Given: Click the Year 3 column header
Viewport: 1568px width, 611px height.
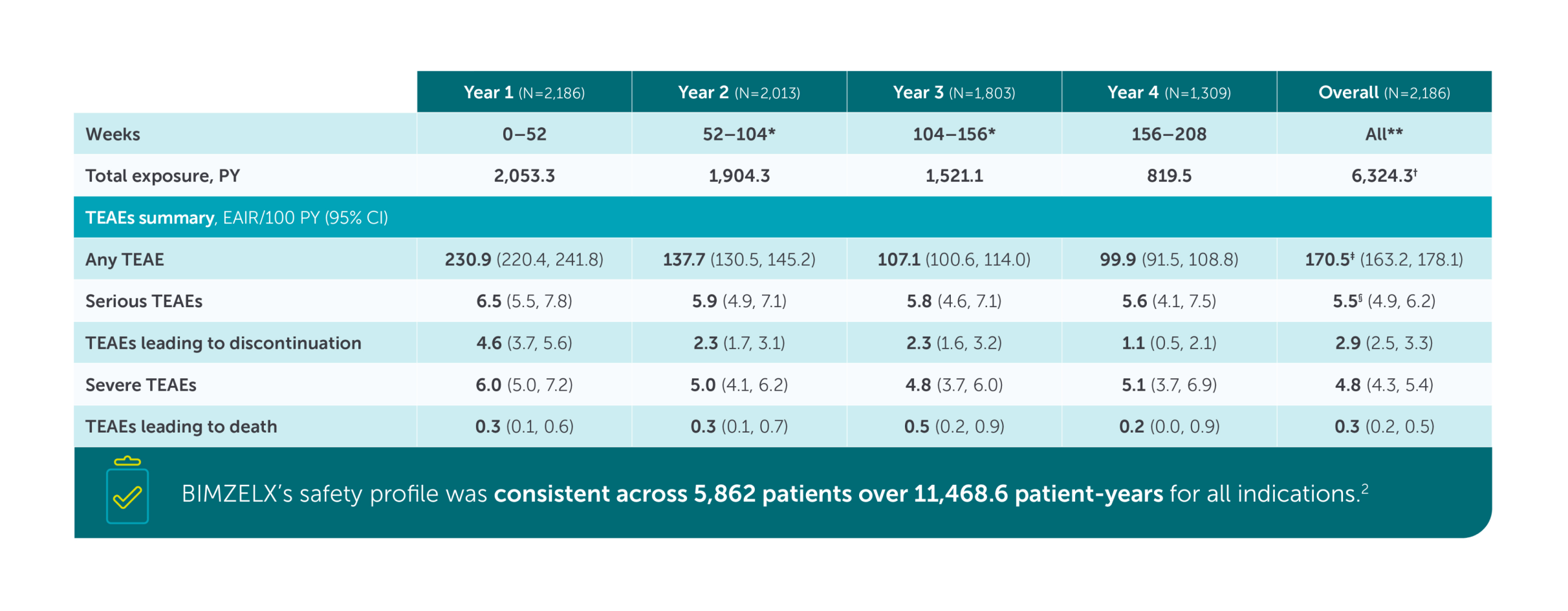Looking at the screenshot, I should pos(953,92).
